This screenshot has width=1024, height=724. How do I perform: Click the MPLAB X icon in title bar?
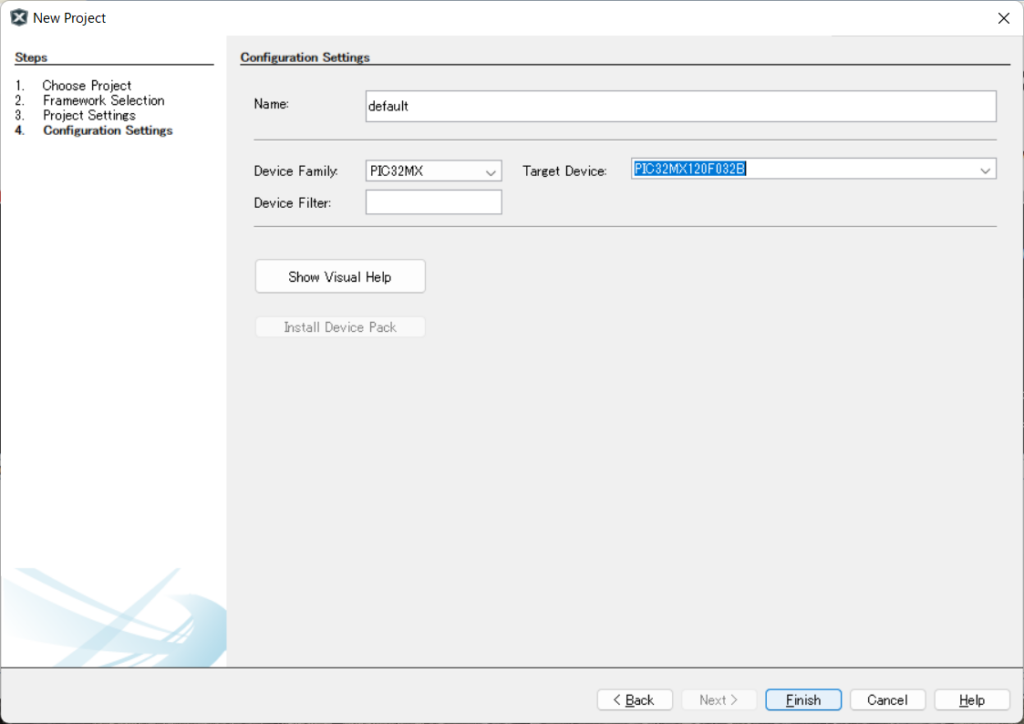click(18, 18)
